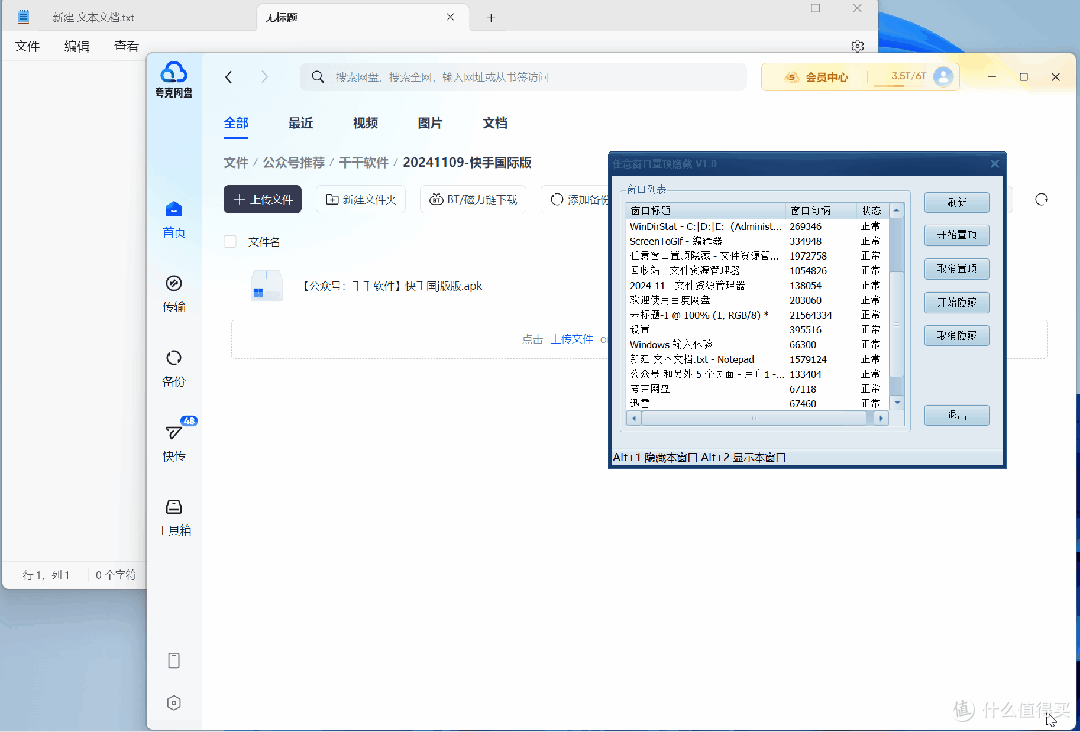Open 会员中心
The width and height of the screenshot is (1080, 732).
point(817,77)
